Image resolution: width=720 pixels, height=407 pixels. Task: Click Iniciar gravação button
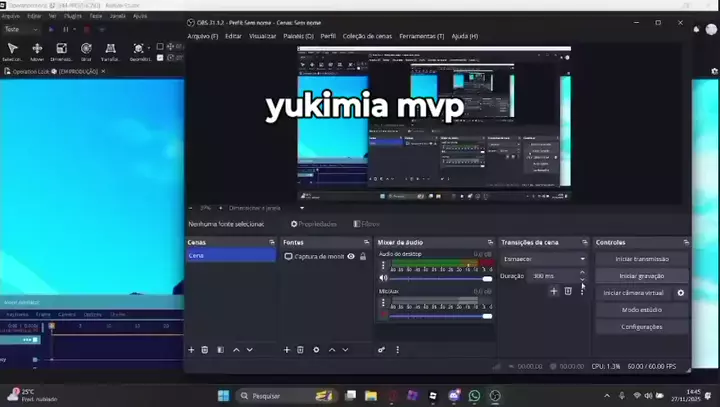pos(641,275)
